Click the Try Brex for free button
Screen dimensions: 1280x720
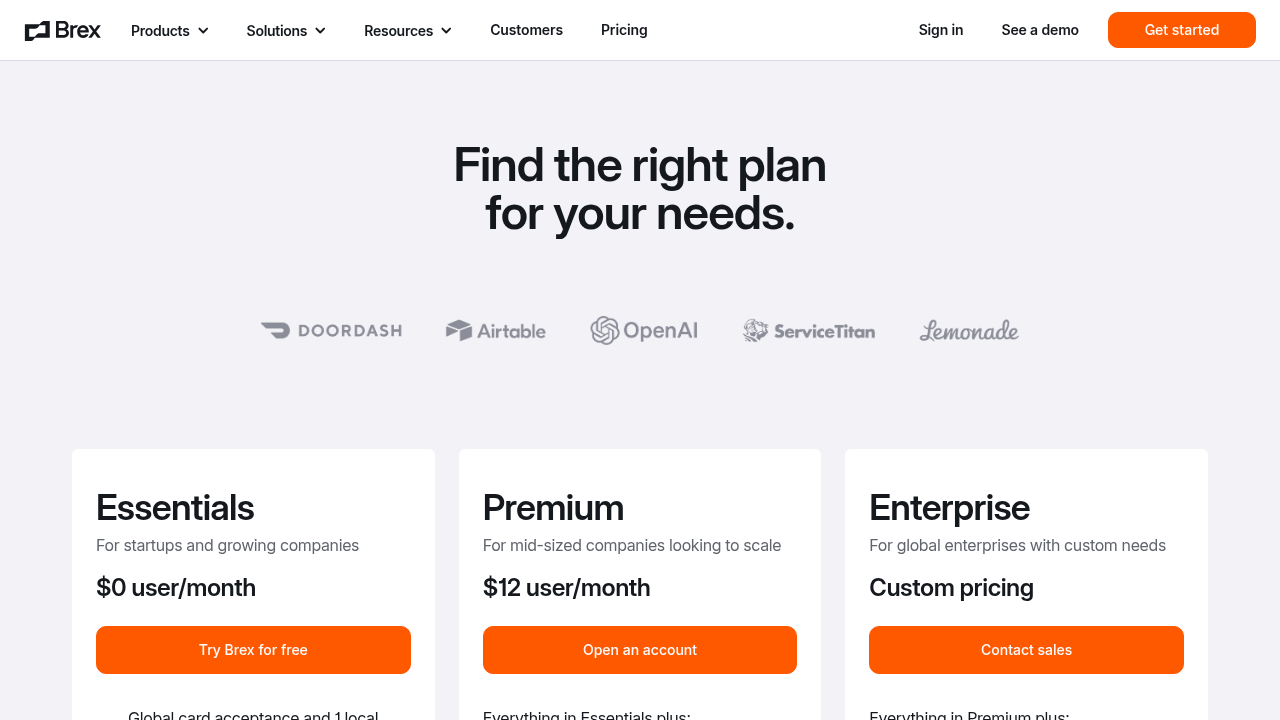point(253,650)
